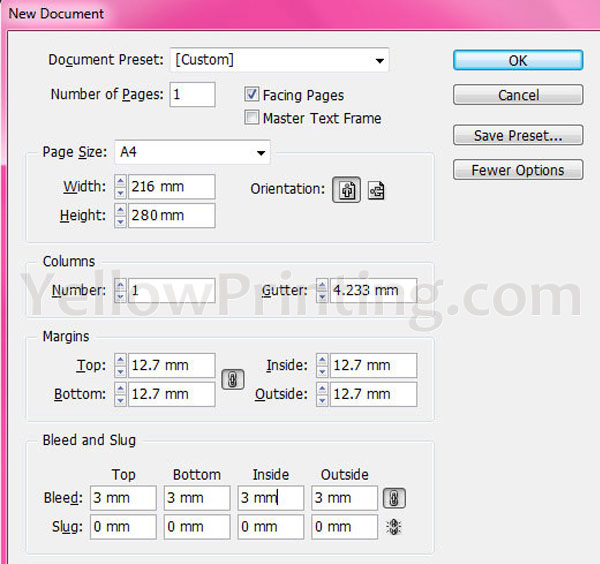Select the portrait orientation icon
Screen dimensions: 600x564
coord(347,190)
